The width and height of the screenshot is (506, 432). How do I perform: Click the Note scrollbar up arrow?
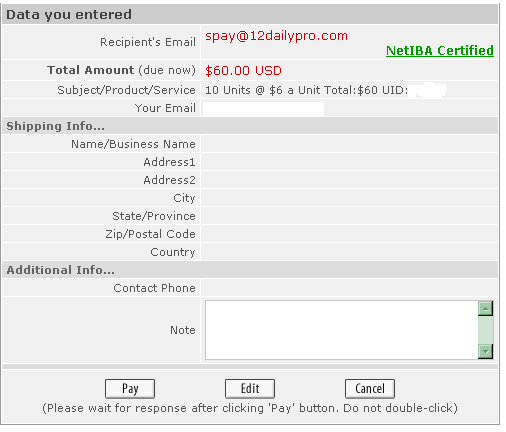coord(485,308)
